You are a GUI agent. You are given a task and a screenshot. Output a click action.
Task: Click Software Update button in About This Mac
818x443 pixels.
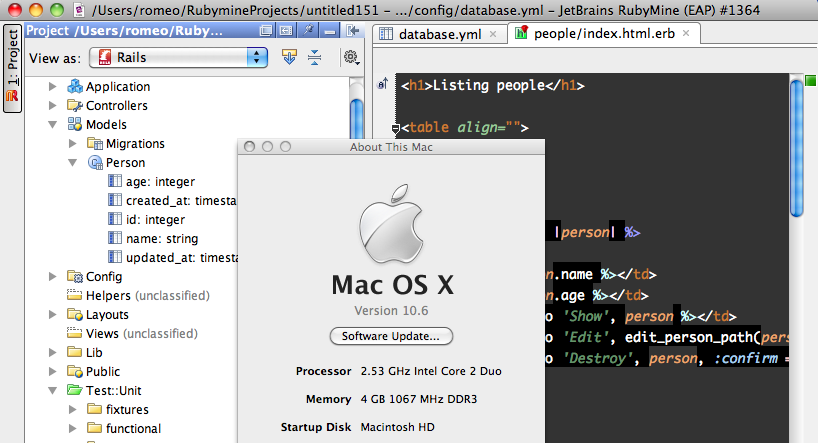pyautogui.click(x=391, y=336)
